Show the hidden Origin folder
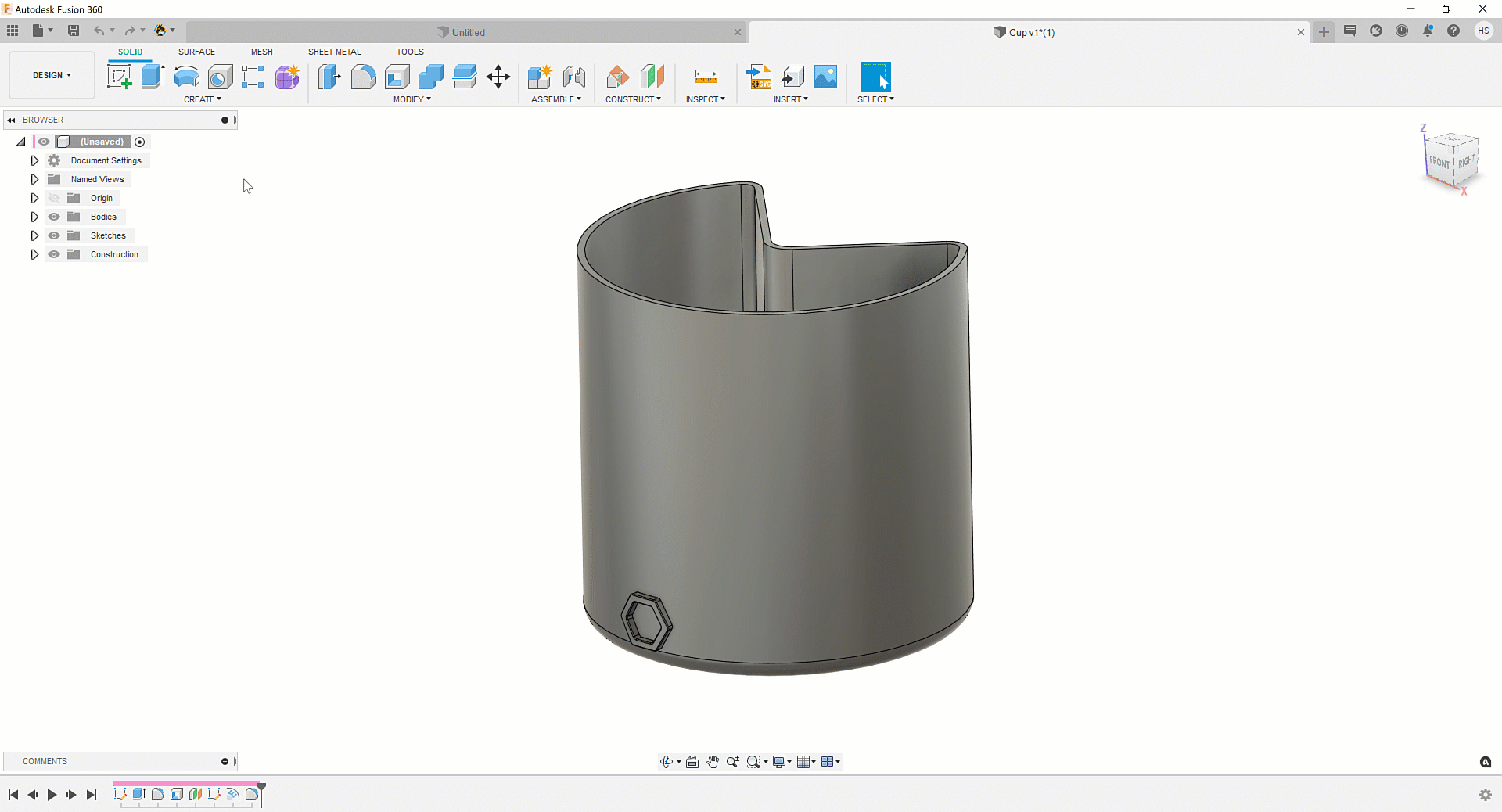The image size is (1502, 812). [x=54, y=198]
